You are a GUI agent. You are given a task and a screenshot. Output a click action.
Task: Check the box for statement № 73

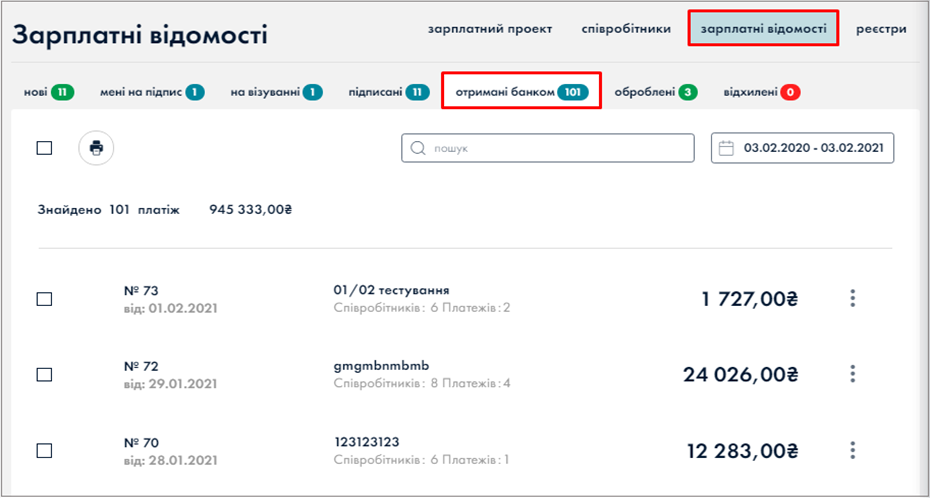pyautogui.click(x=44, y=299)
